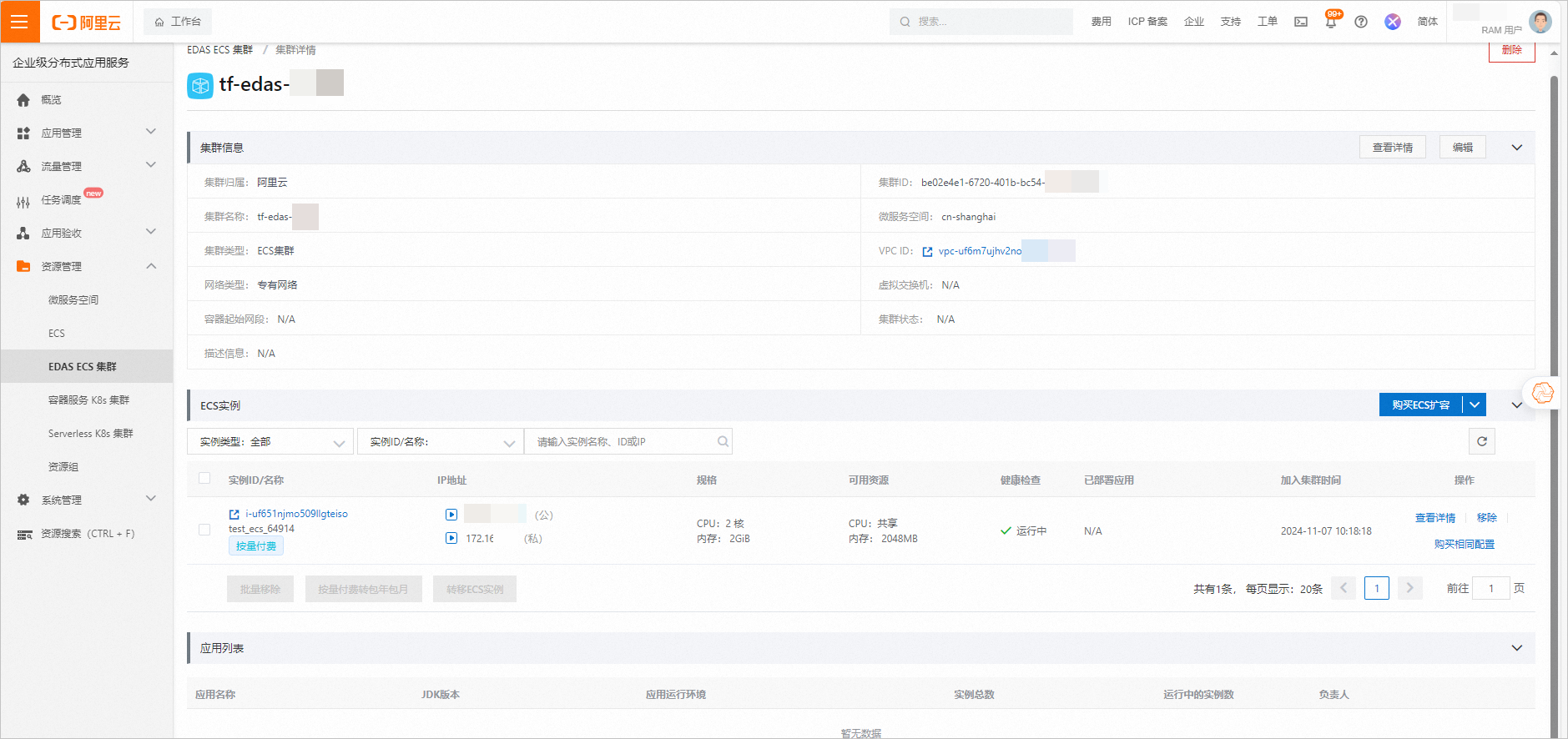This screenshot has height=739, width=1568.
Task: Open ECS in the sidebar
Action: (x=57, y=334)
